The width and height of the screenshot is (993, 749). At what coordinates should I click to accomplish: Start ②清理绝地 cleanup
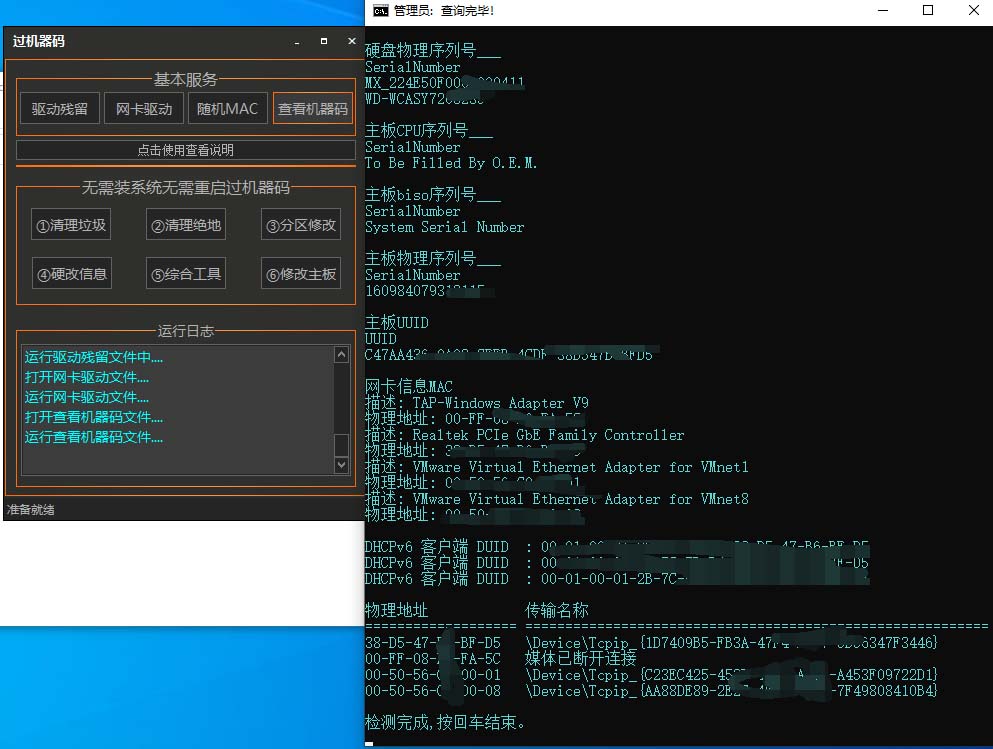tap(185, 224)
